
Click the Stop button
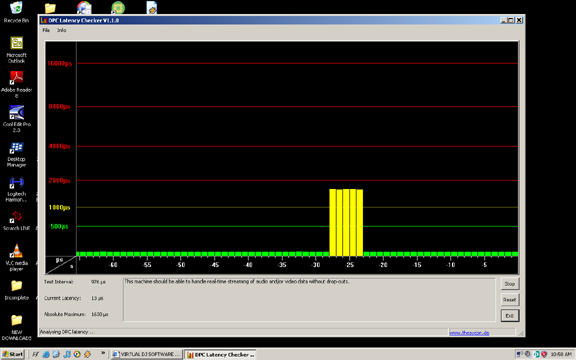(510, 284)
